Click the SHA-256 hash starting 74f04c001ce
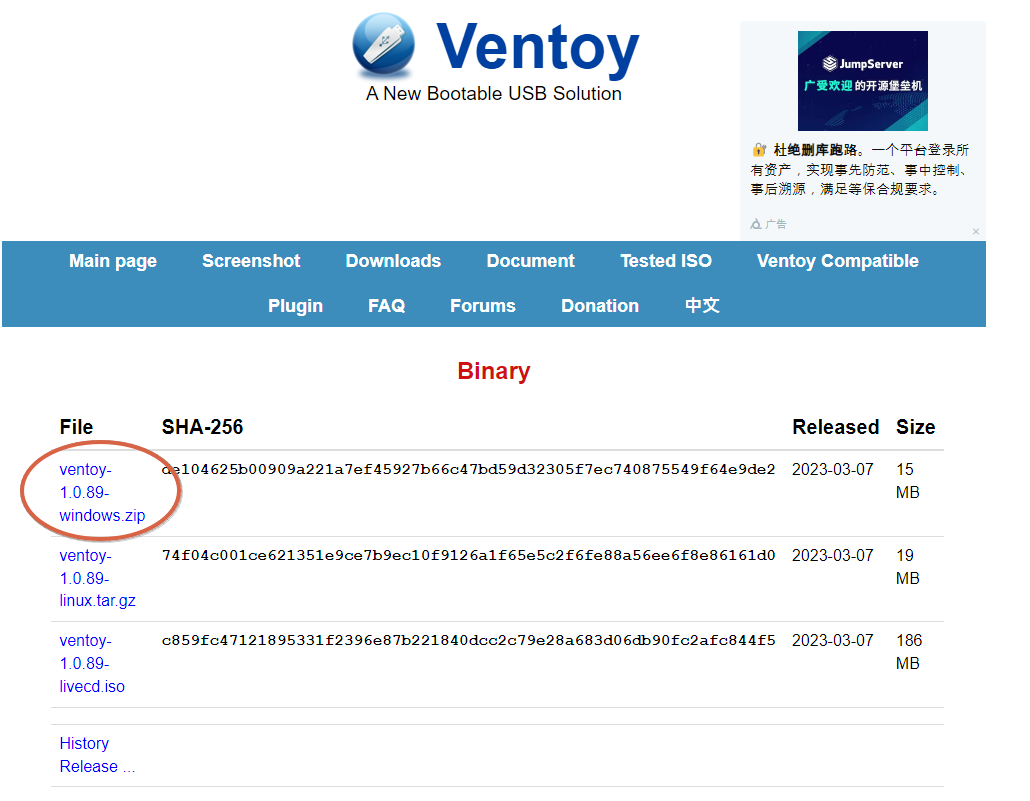Screen dimensions: 1030x801 pyautogui.click(x=468, y=555)
